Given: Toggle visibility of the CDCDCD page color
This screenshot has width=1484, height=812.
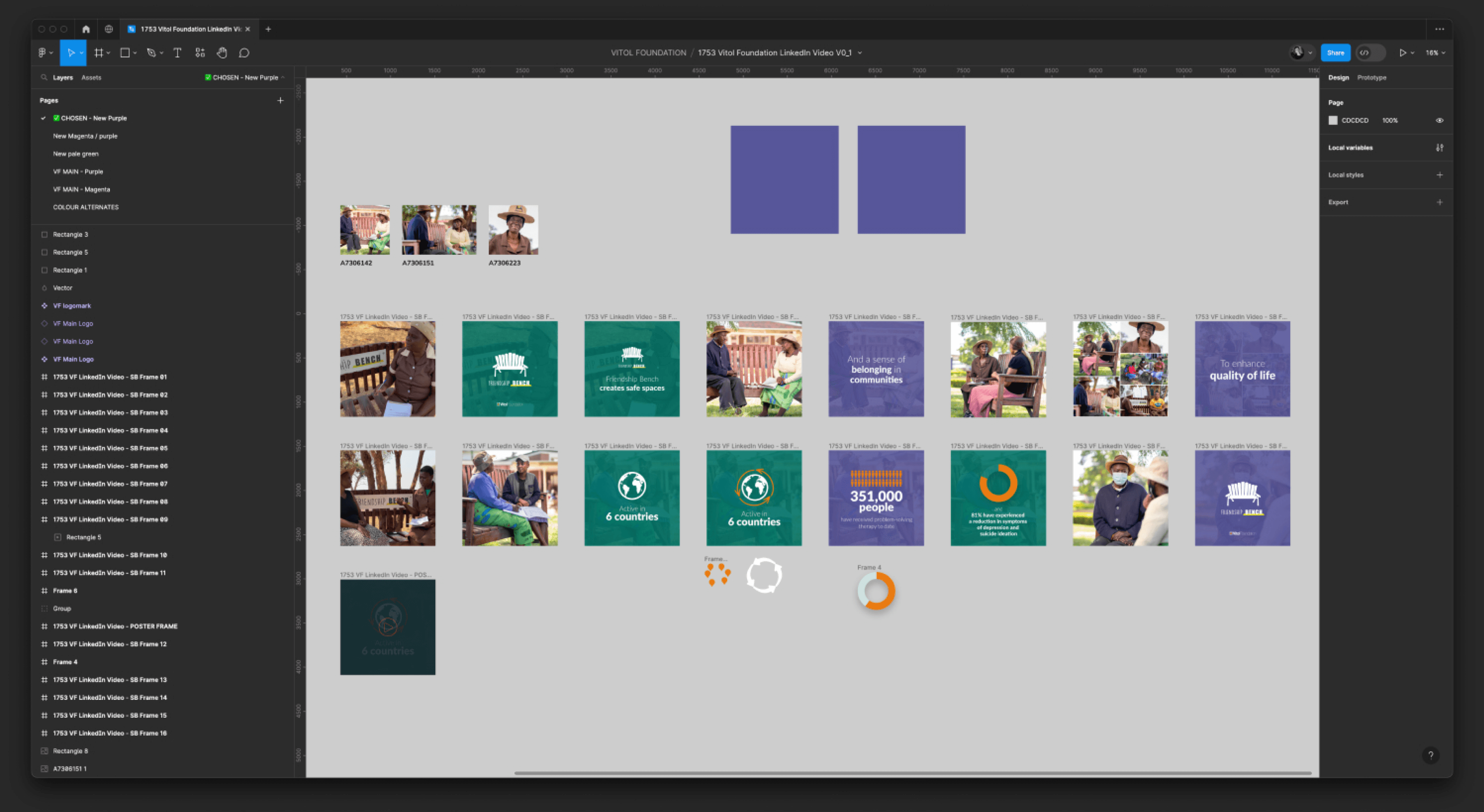Looking at the screenshot, I should coord(1439,120).
